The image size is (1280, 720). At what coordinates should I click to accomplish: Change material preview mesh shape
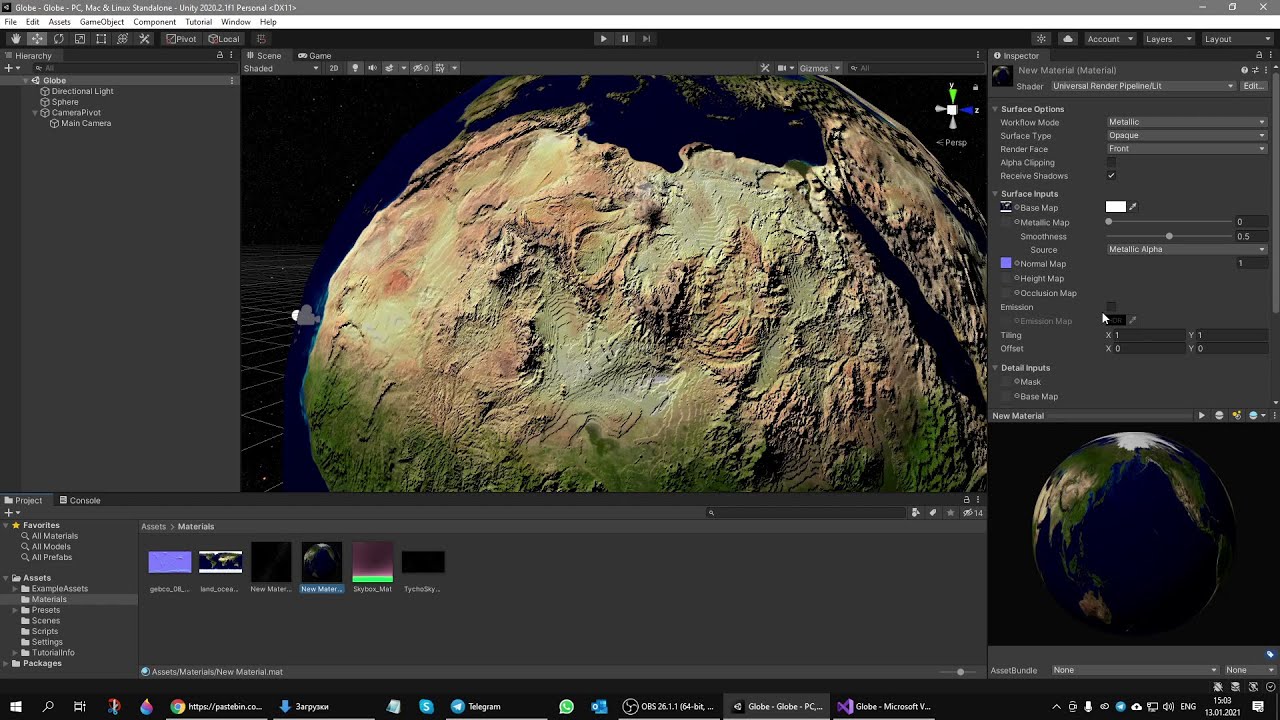pyautogui.click(x=1219, y=416)
